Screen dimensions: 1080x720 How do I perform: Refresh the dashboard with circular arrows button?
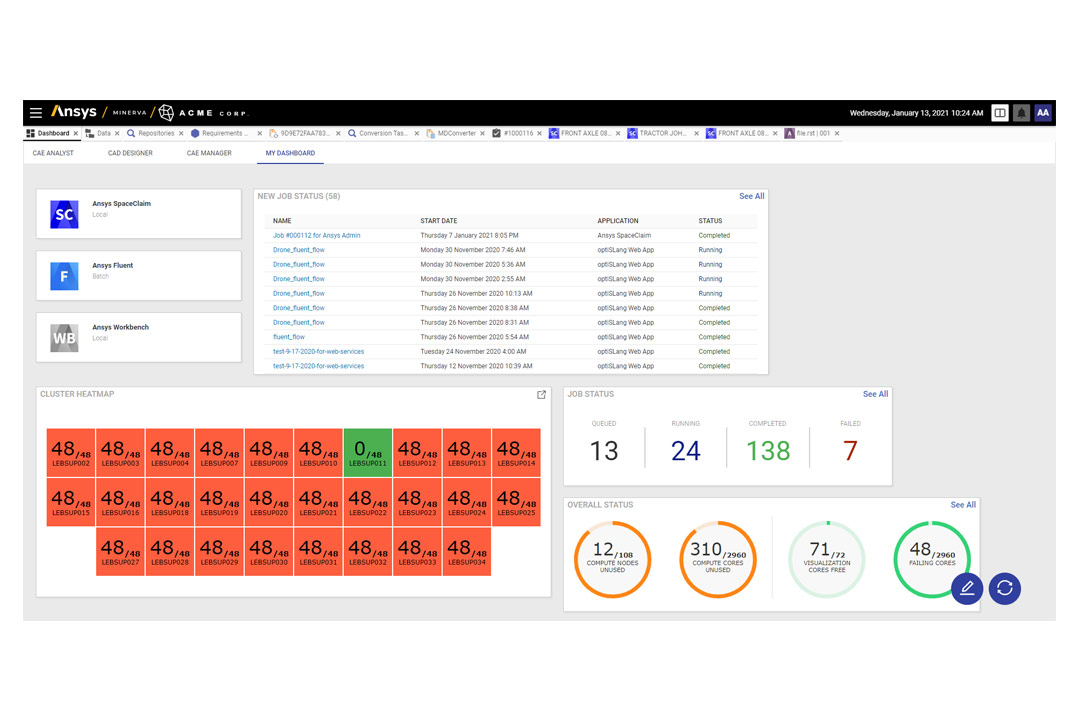pyautogui.click(x=1005, y=588)
